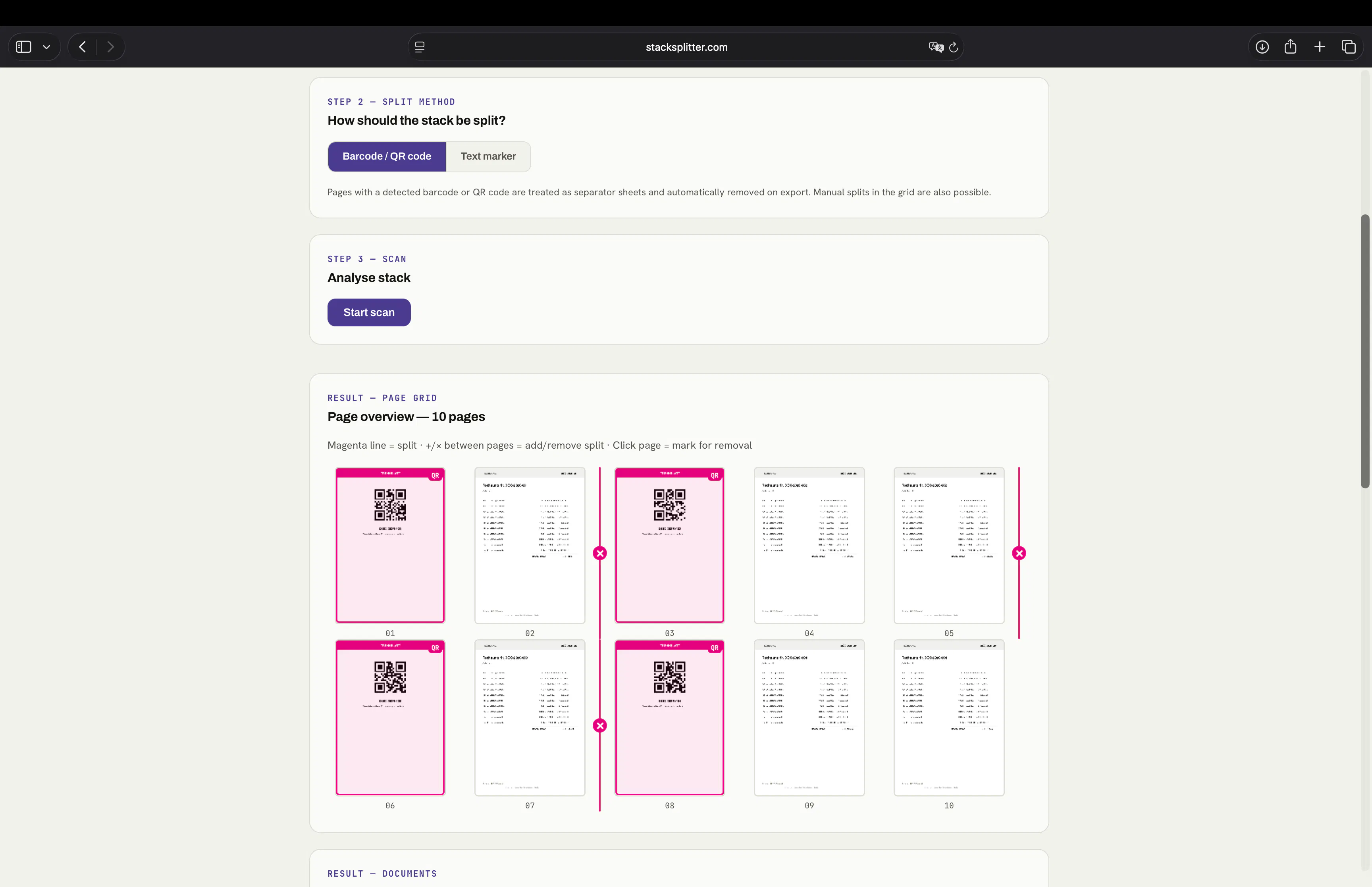Toggle the Safari sidebar button
Image resolution: width=1372 pixels, height=887 pixels.
coord(23,47)
